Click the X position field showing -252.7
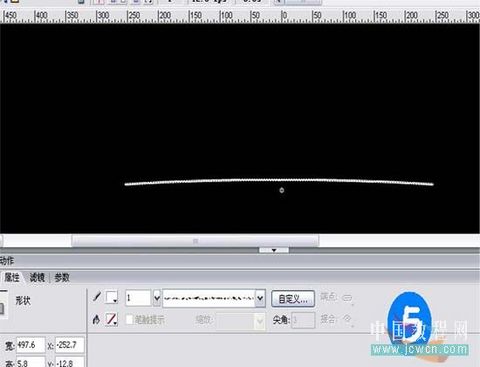Viewport: 480px width, 367px height. (x=70, y=345)
